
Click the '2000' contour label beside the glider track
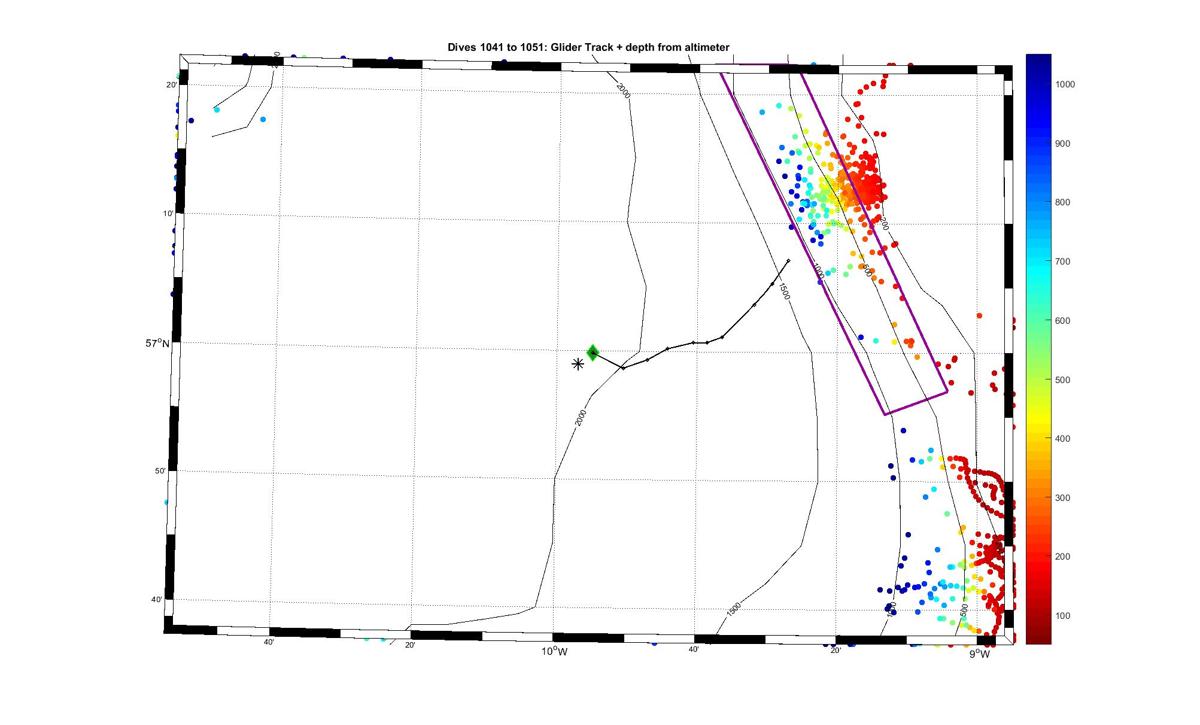(x=582, y=418)
